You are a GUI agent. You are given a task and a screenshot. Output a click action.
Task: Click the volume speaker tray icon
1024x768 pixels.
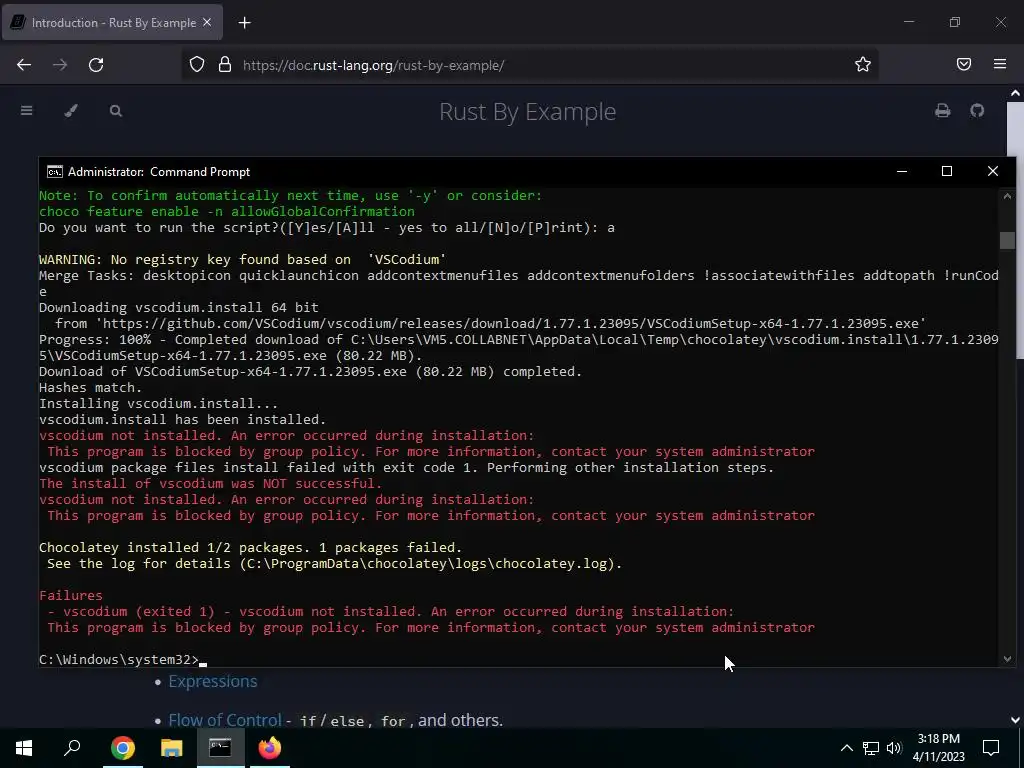pyautogui.click(x=894, y=748)
